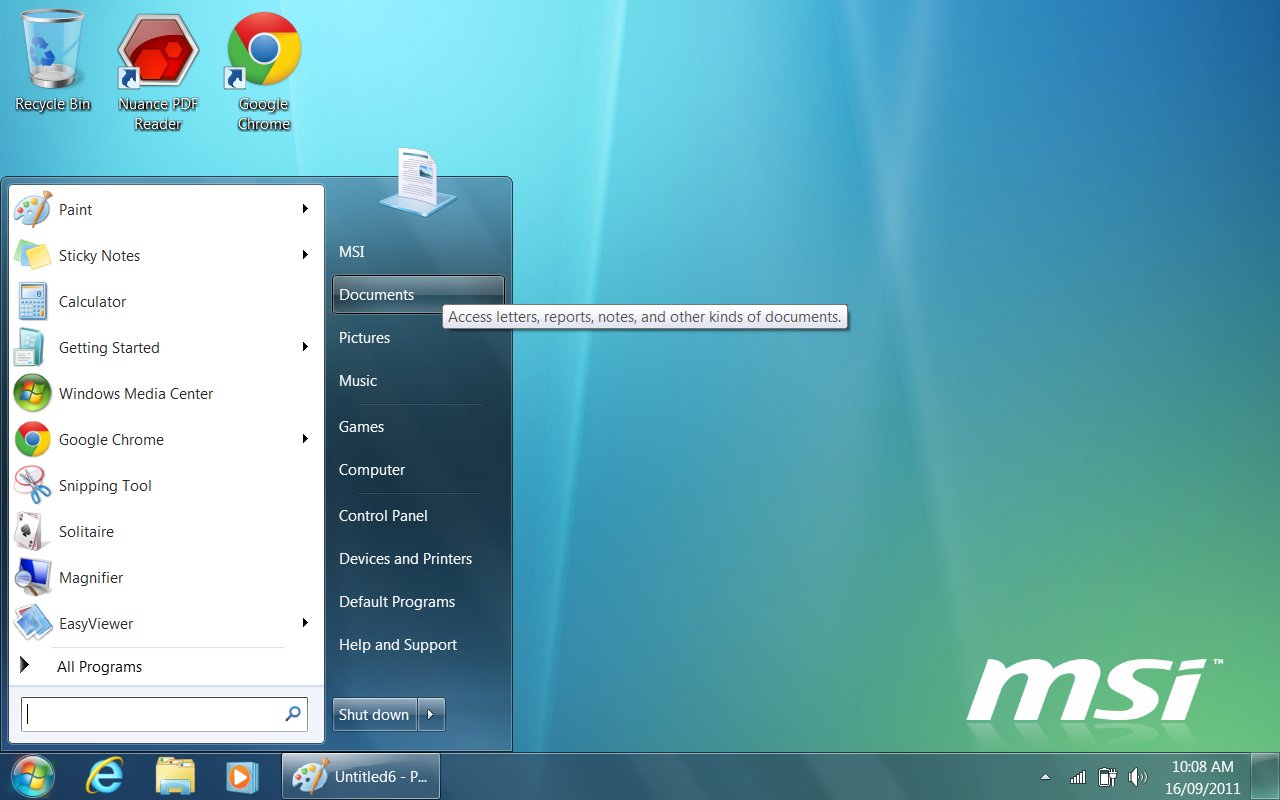Viewport: 1280px width, 800px height.
Task: Launch Windows Media Player taskbar icon
Action: click(241, 776)
